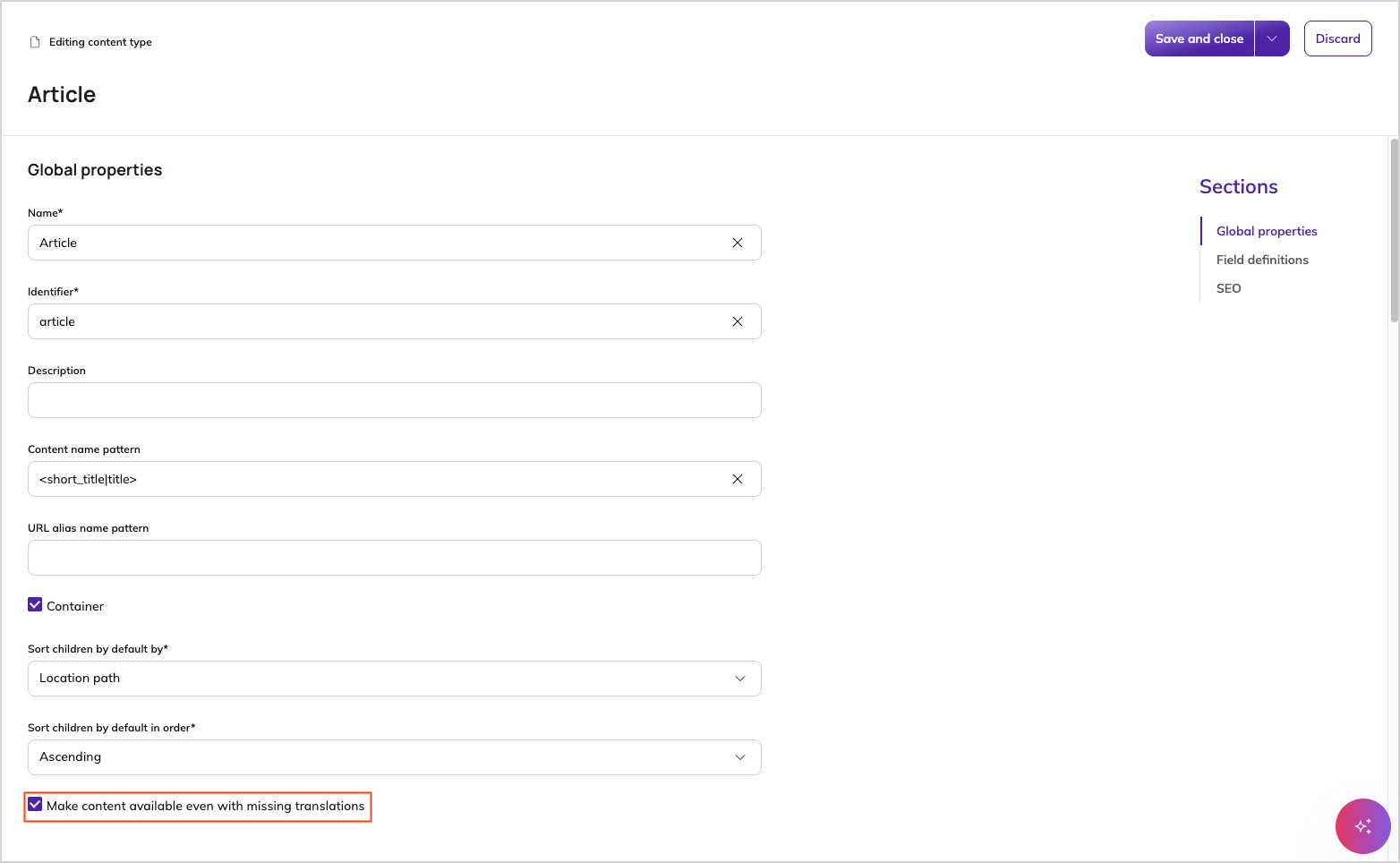Click the Discard button
The image size is (1400, 863).
pyautogui.click(x=1337, y=38)
